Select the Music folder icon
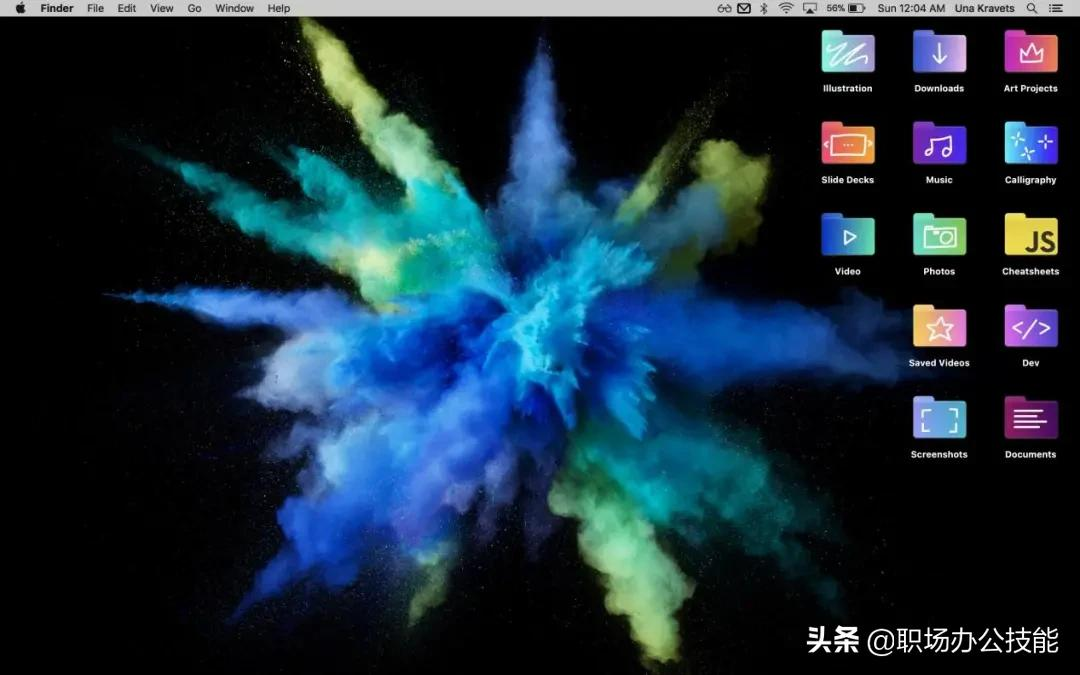 pyautogui.click(x=939, y=144)
